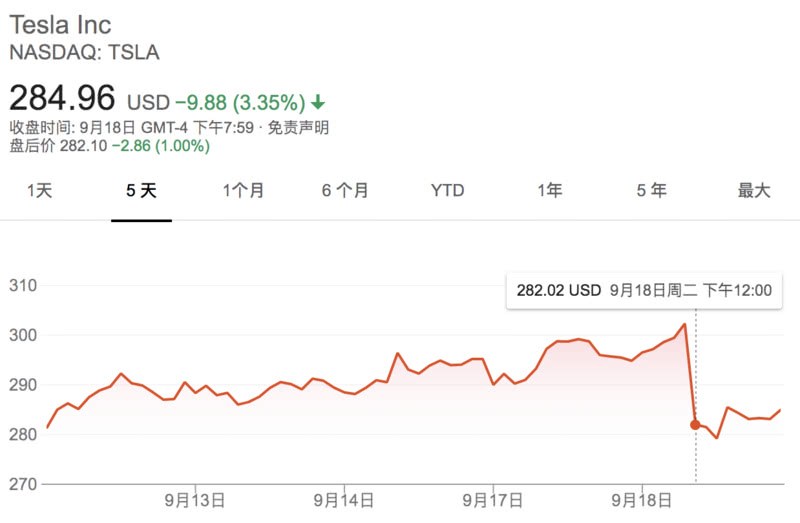Switch to the 6 个月 tab
800x523 pixels.
pyautogui.click(x=345, y=190)
